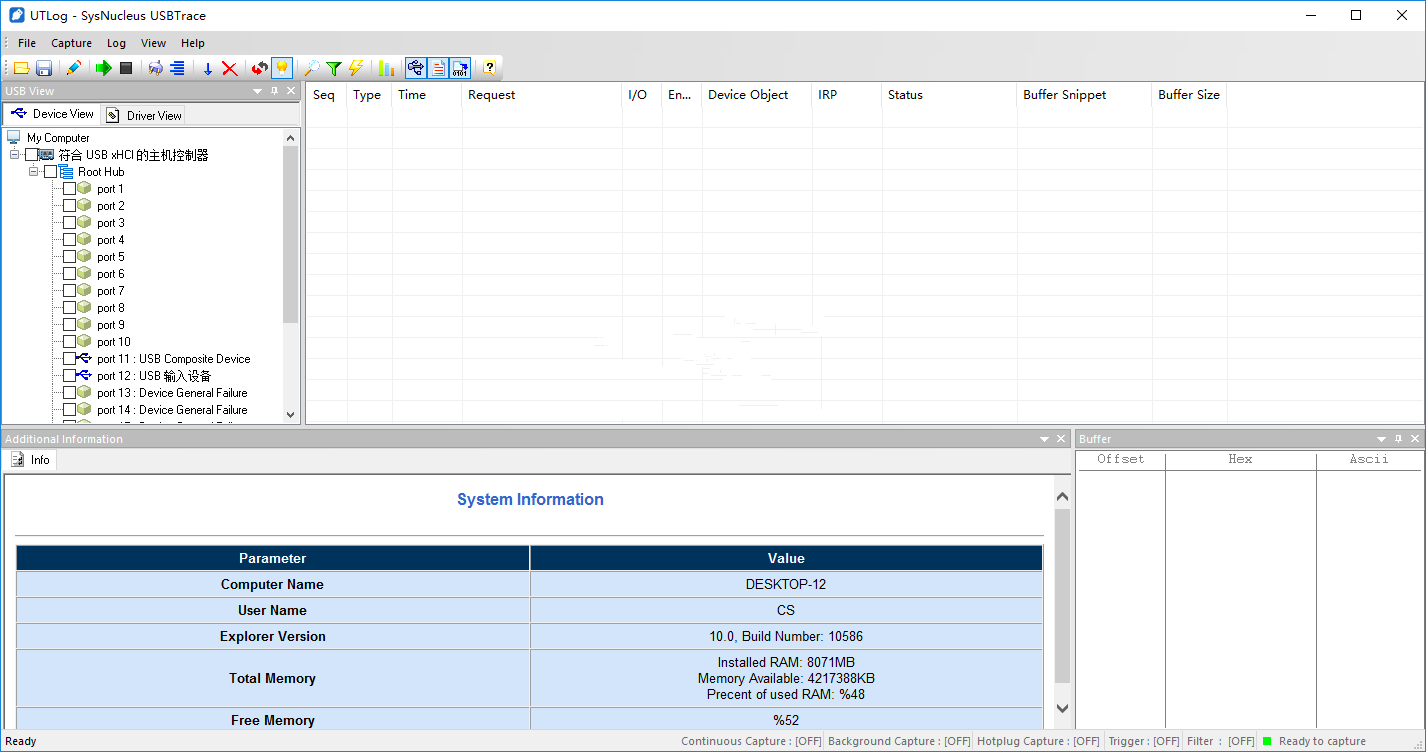Pin the Buffer panel
The width and height of the screenshot is (1426, 752).
(x=1398, y=438)
